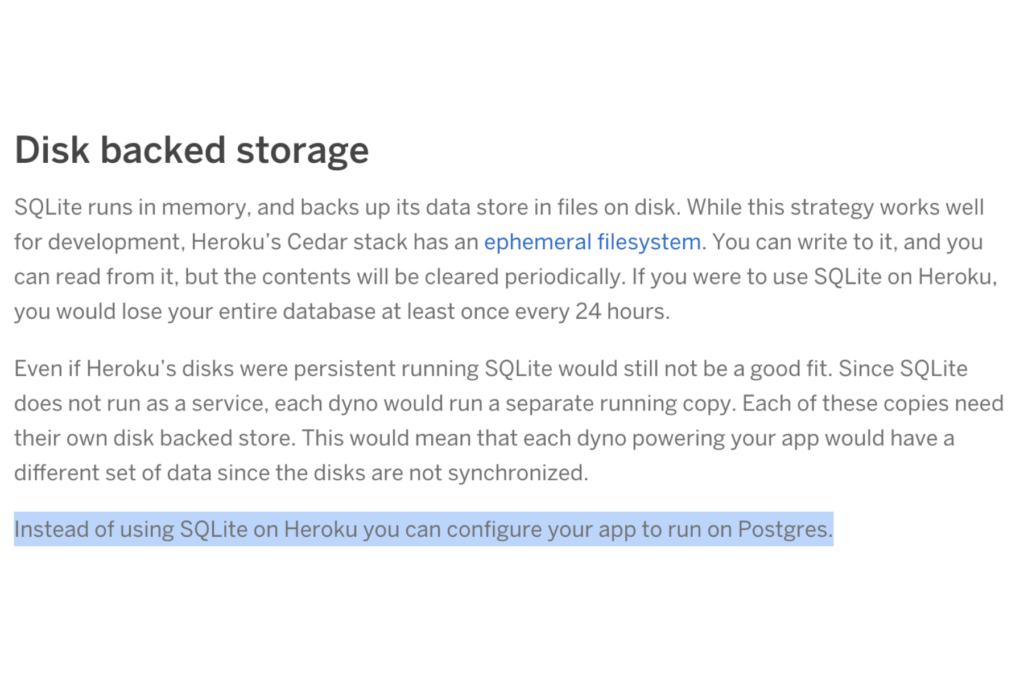
Task: Open the ephemeral filesystem link
Action: (x=593, y=242)
